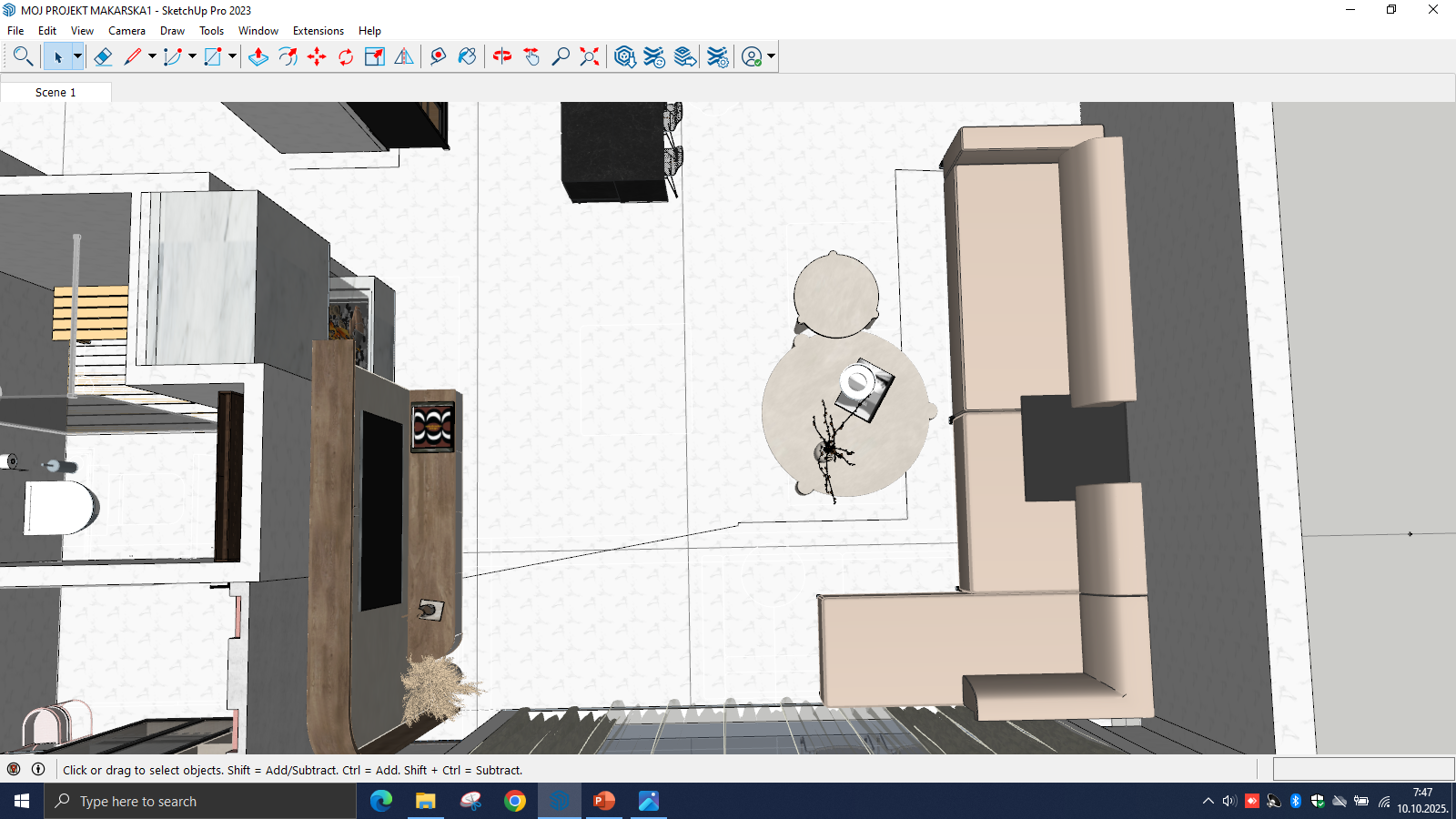1456x819 pixels.
Task: Activate the Move tool
Action: [x=317, y=56]
